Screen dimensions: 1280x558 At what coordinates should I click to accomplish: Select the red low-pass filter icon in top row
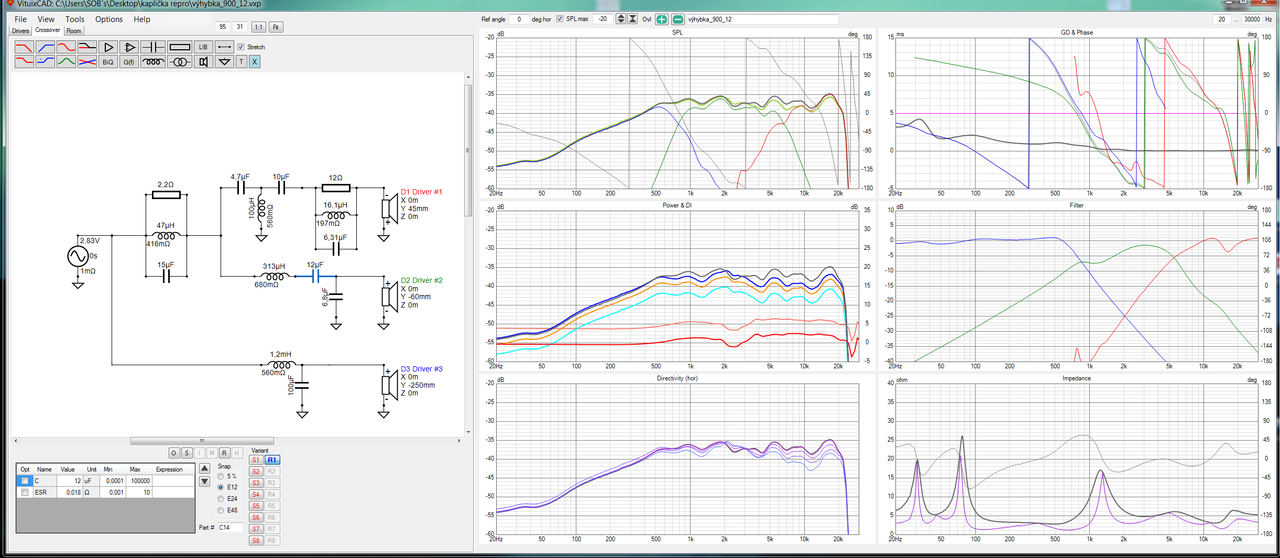24,47
